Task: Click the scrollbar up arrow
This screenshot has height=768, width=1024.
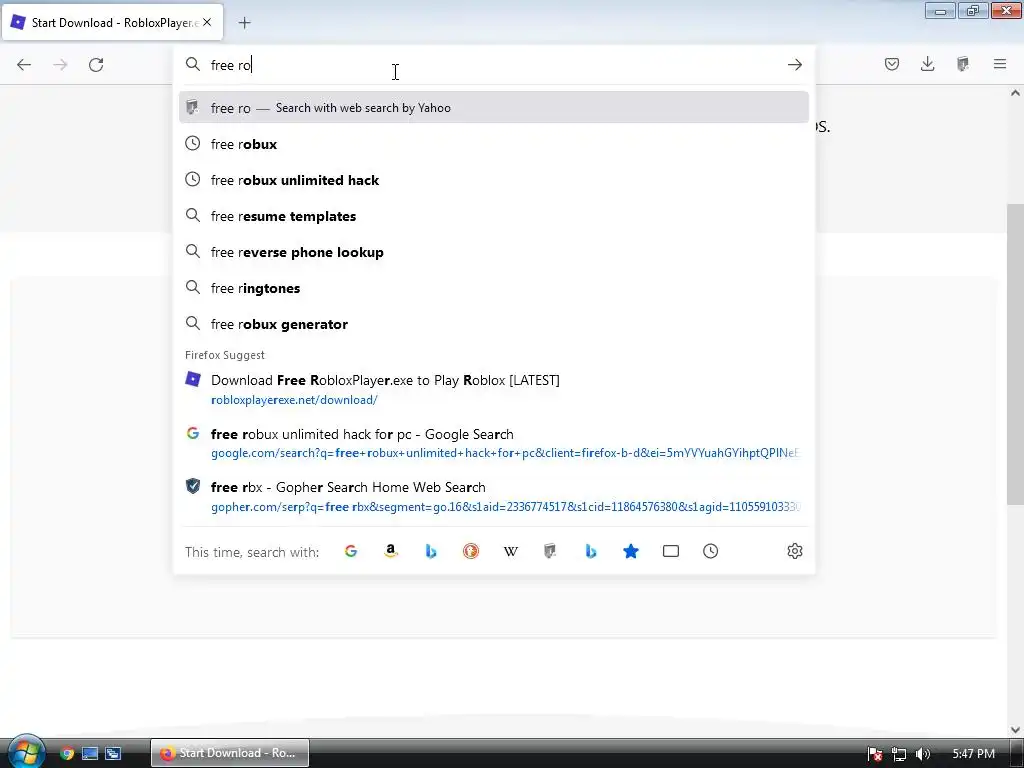Action: 1015,93
